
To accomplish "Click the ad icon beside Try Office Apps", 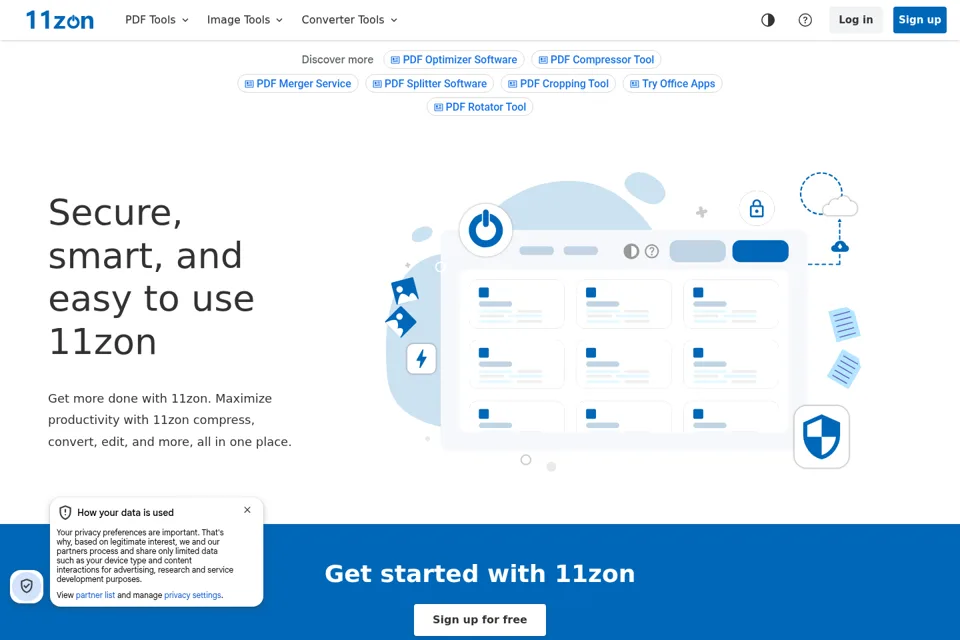I will (635, 84).
